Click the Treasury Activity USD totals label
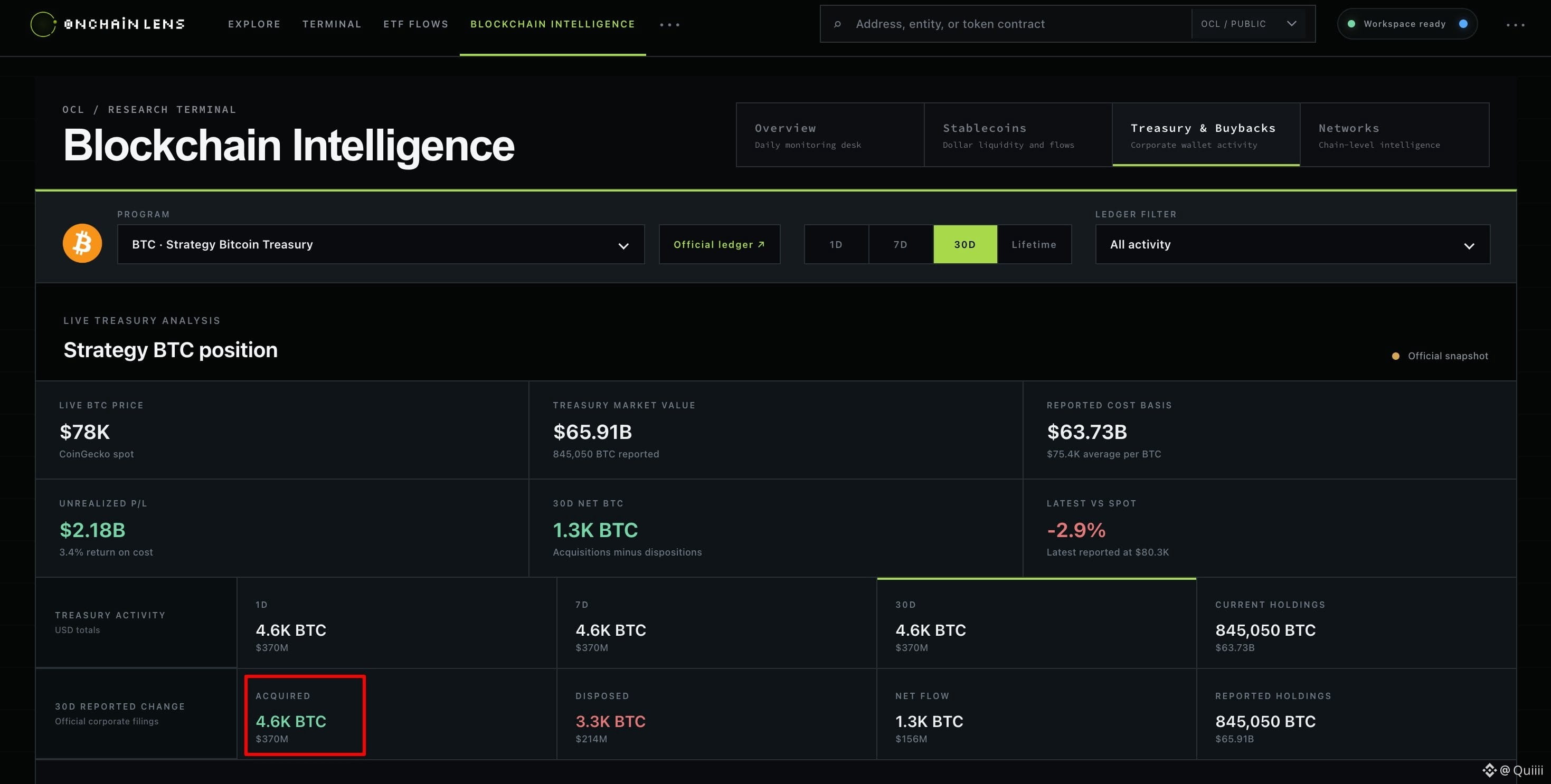 [110, 622]
